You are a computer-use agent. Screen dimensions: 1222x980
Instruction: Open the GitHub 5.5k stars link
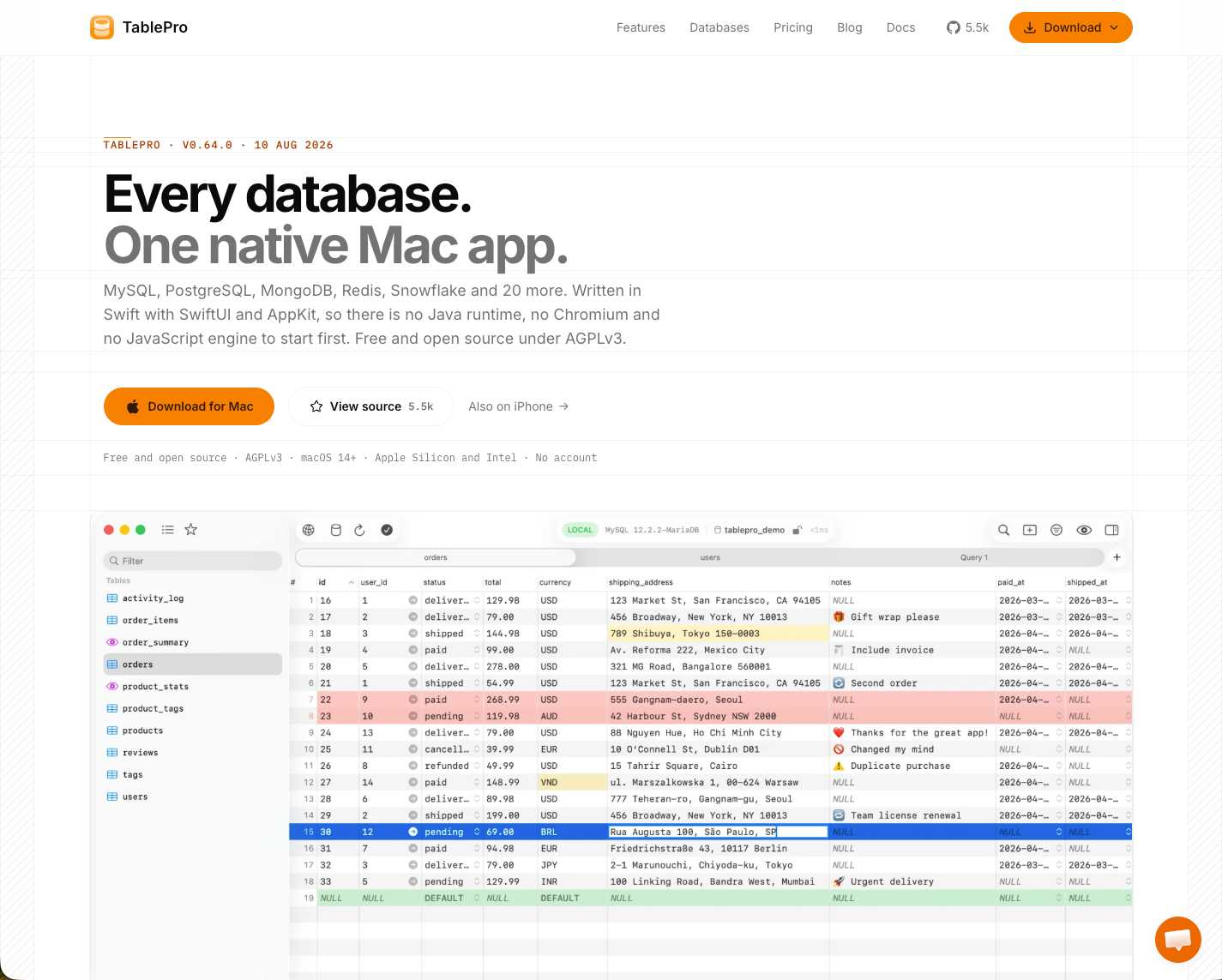click(x=967, y=27)
